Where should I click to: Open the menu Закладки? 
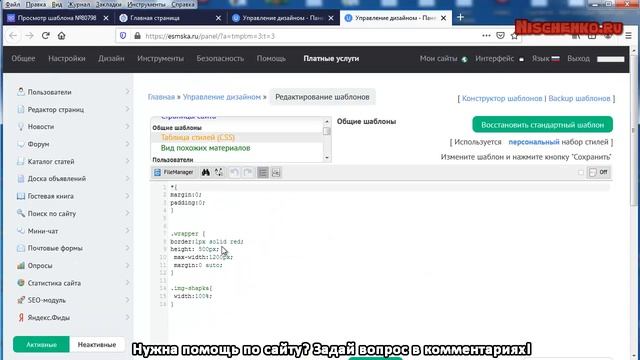pyautogui.click(x=109, y=4)
